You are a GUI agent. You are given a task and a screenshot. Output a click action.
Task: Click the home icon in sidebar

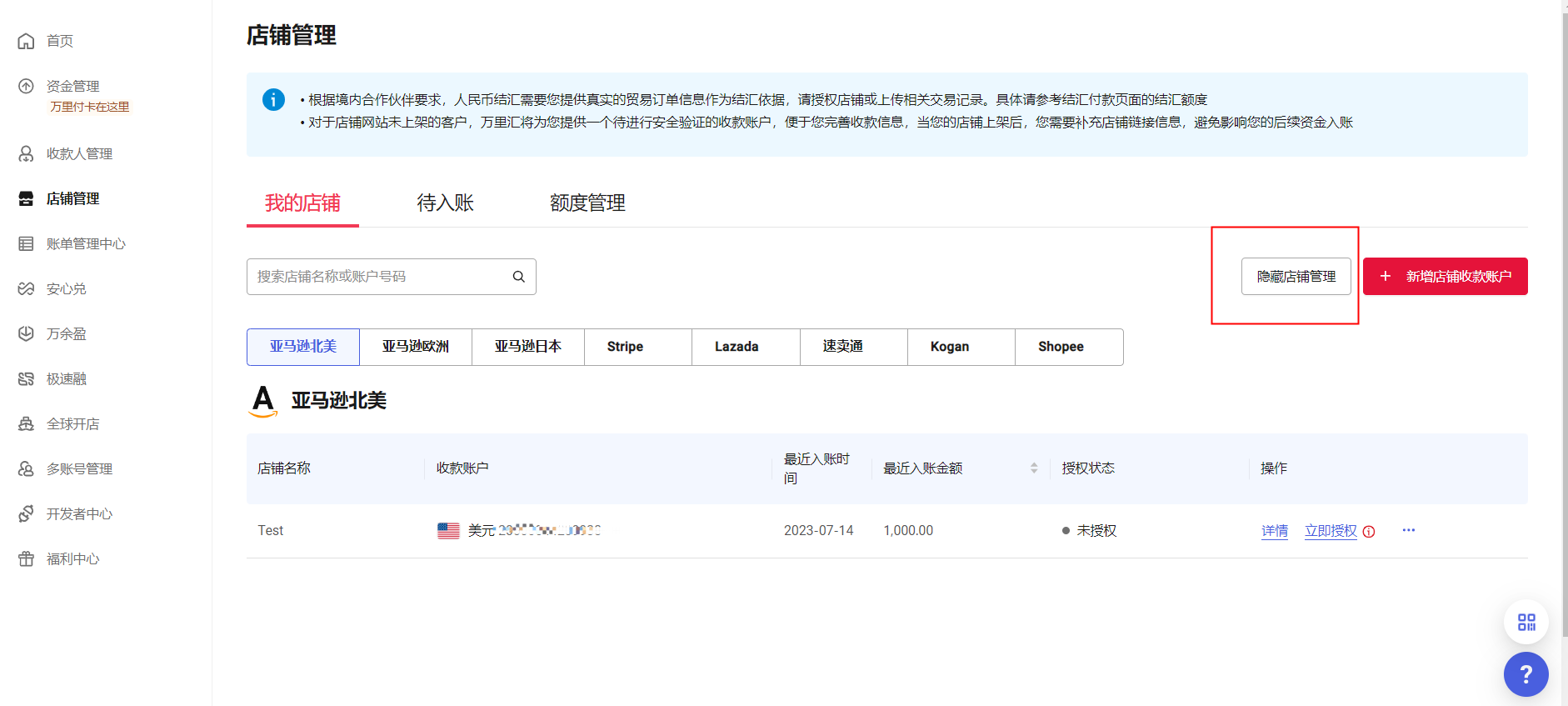27,41
